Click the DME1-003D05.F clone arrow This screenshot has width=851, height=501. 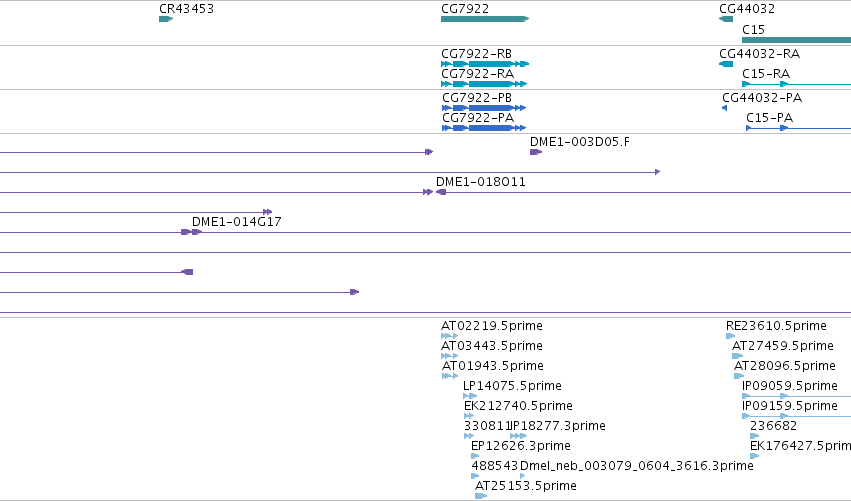tap(536, 152)
